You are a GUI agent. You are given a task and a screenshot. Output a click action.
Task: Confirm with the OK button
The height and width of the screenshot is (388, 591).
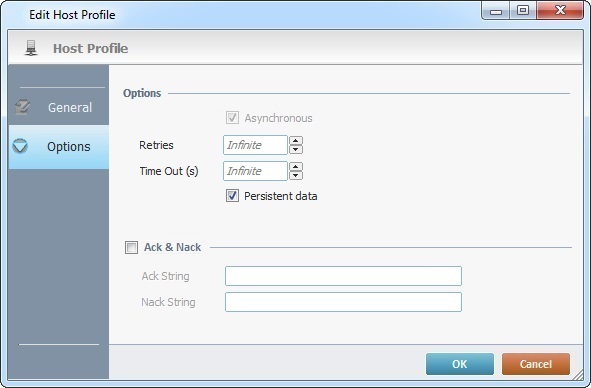click(460, 364)
